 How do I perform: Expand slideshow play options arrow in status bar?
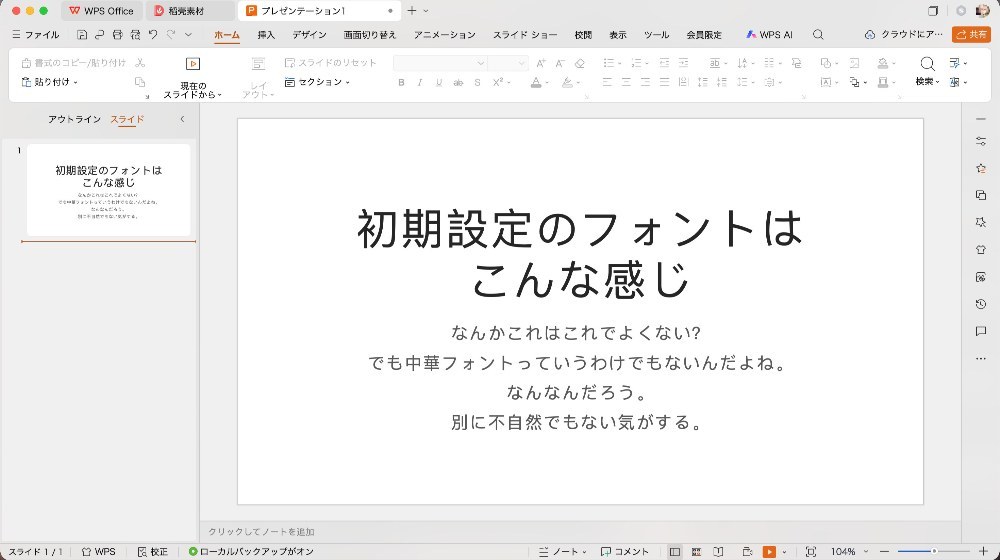point(784,552)
